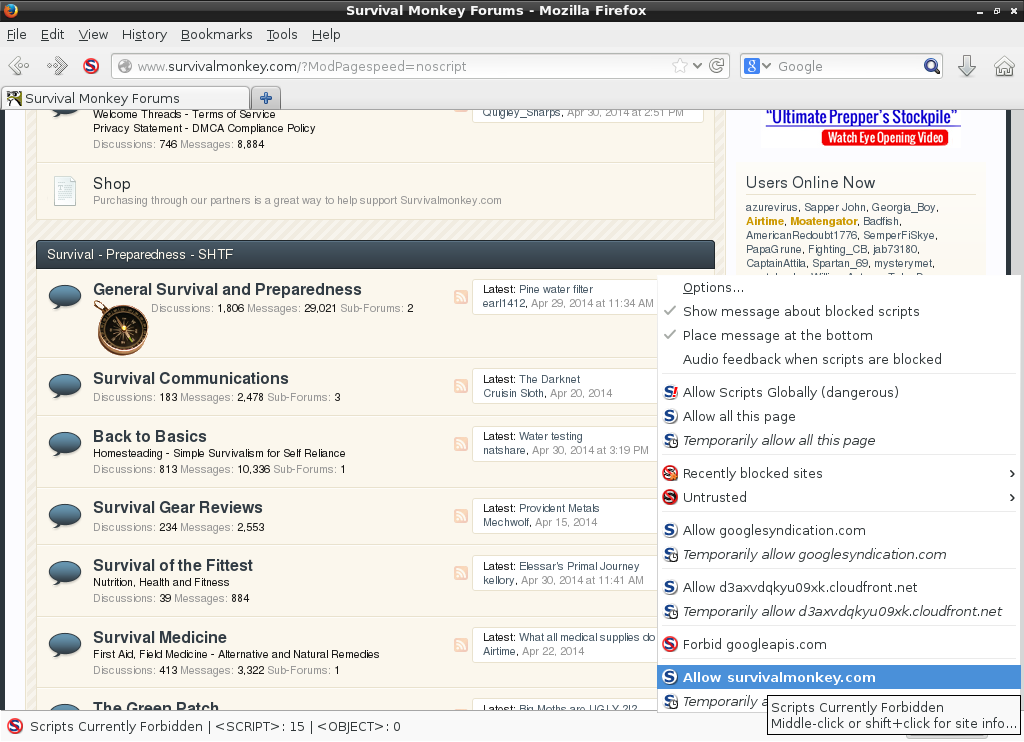
Task: Open the File menu
Action: click(x=16, y=35)
